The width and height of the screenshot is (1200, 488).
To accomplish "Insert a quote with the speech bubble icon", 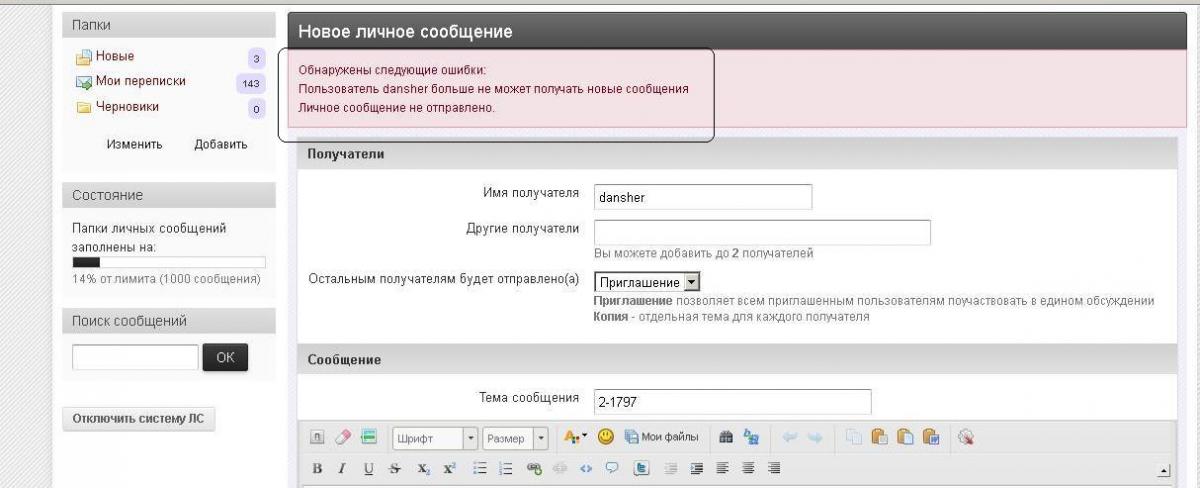I will [612, 468].
